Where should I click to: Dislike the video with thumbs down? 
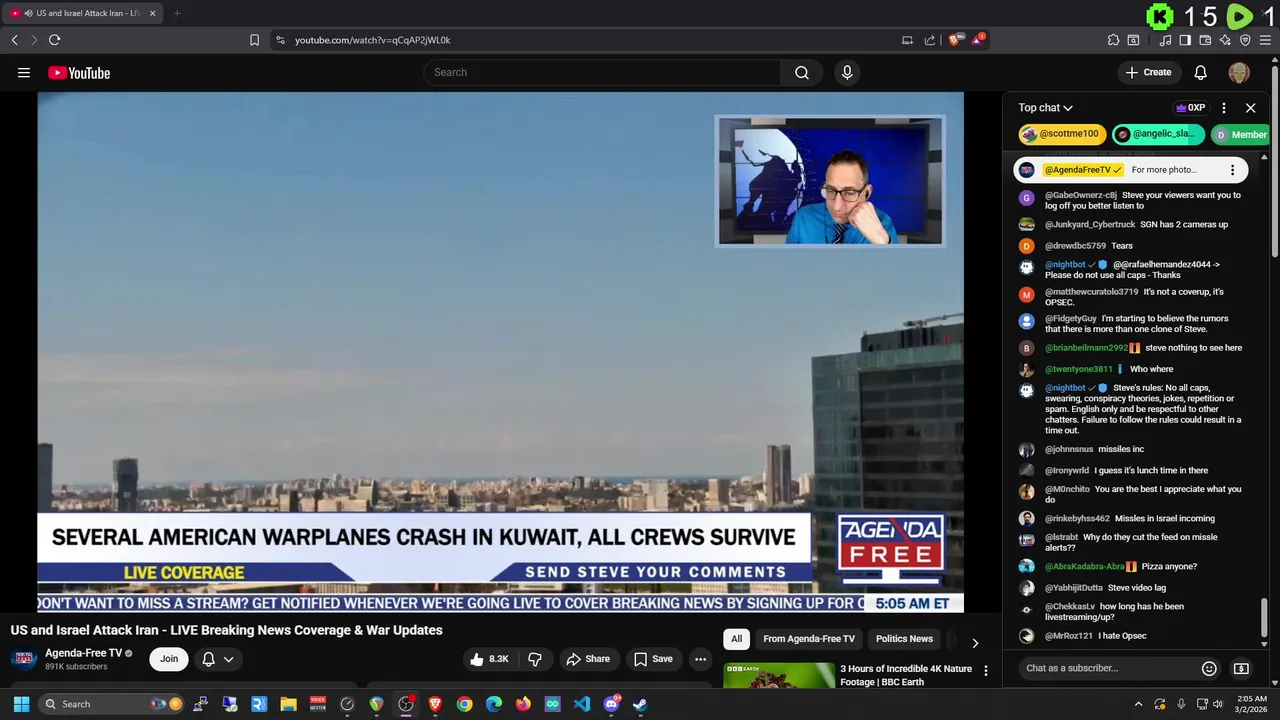pyautogui.click(x=535, y=659)
